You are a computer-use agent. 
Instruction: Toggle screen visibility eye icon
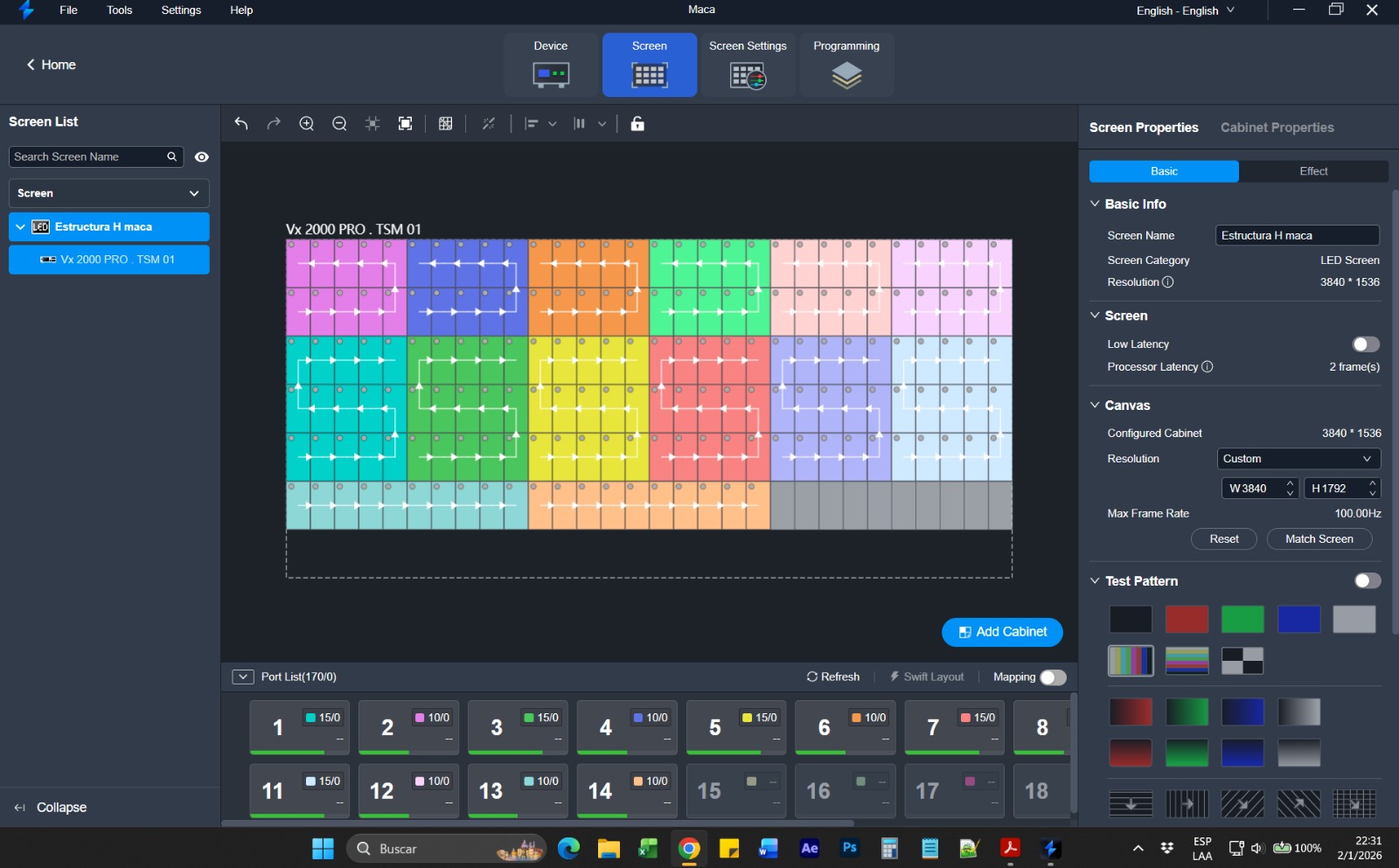pos(202,157)
